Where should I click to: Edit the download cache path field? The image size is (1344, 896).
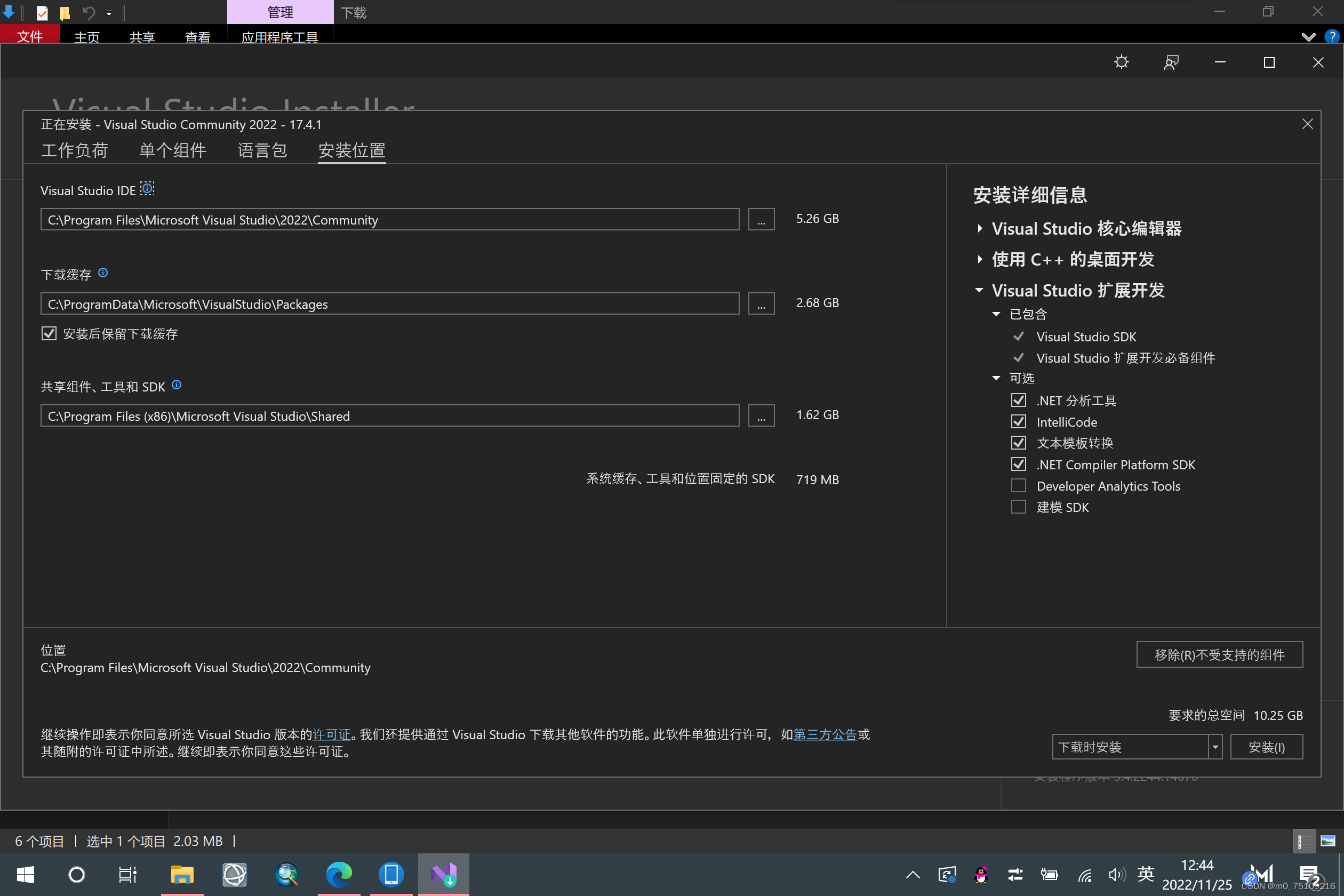coord(390,303)
